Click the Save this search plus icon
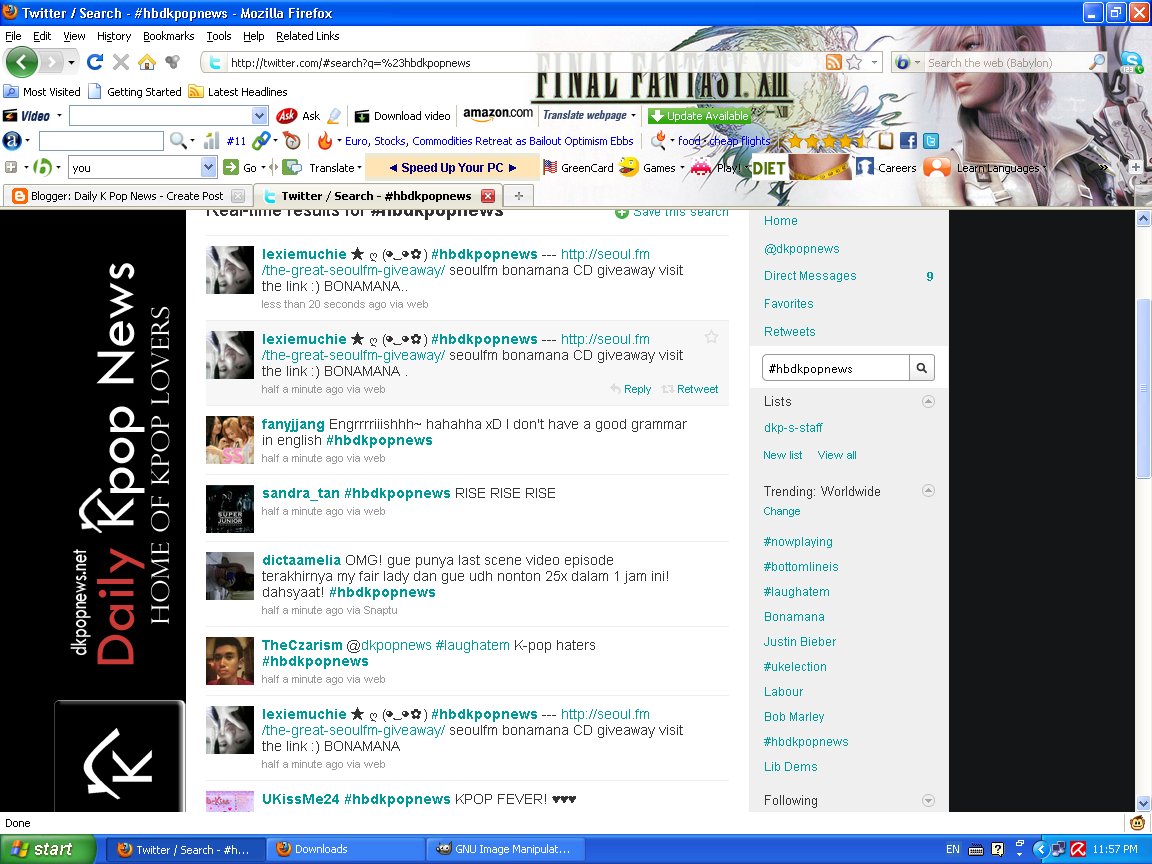 (x=622, y=212)
